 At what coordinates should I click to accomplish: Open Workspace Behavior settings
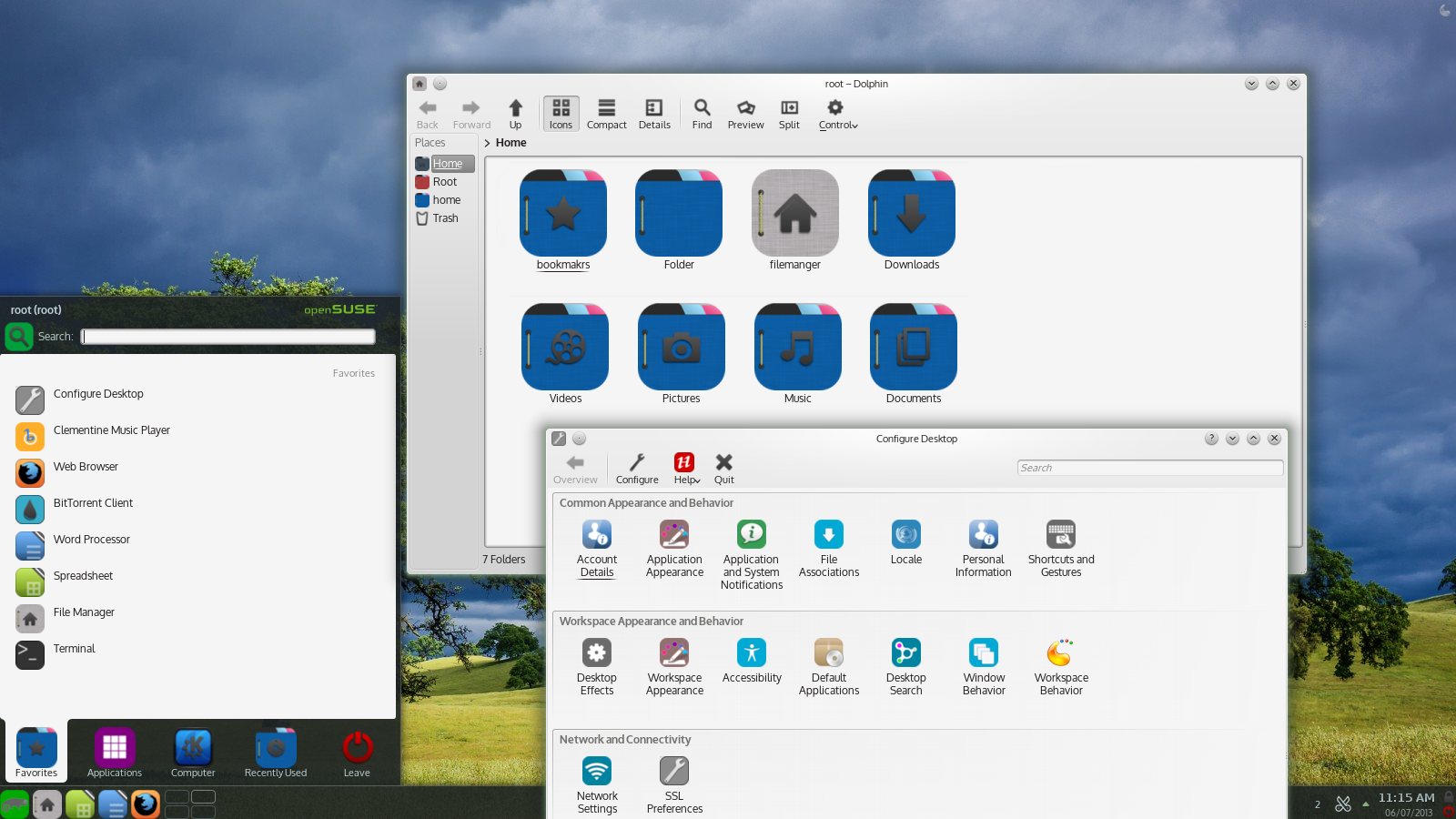[1061, 667]
